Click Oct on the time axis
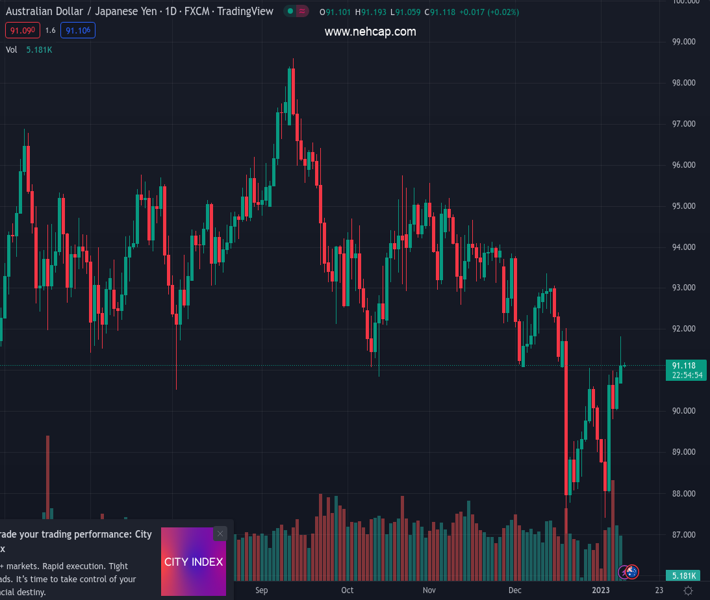710x600 pixels. click(347, 591)
